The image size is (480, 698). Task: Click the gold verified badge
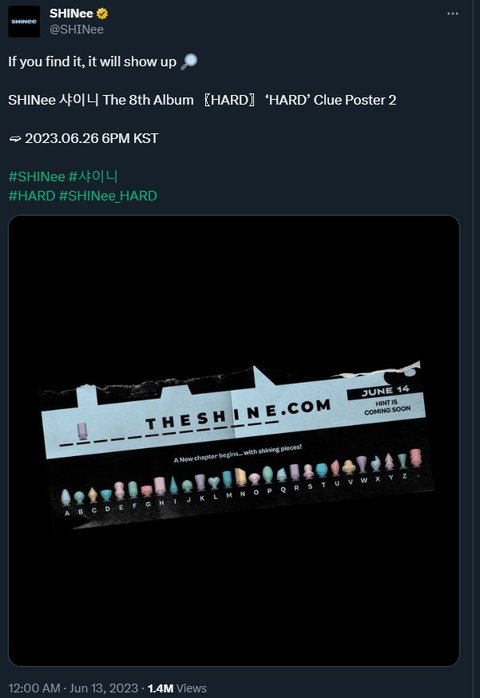102,14
